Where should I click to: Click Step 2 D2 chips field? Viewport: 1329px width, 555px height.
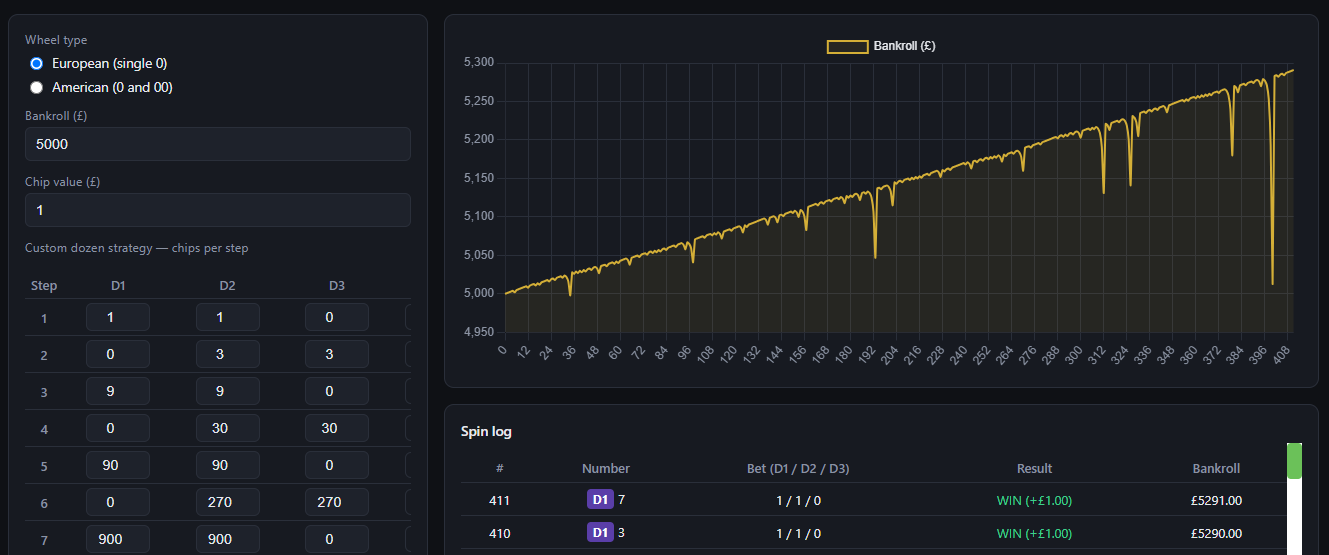coord(228,355)
